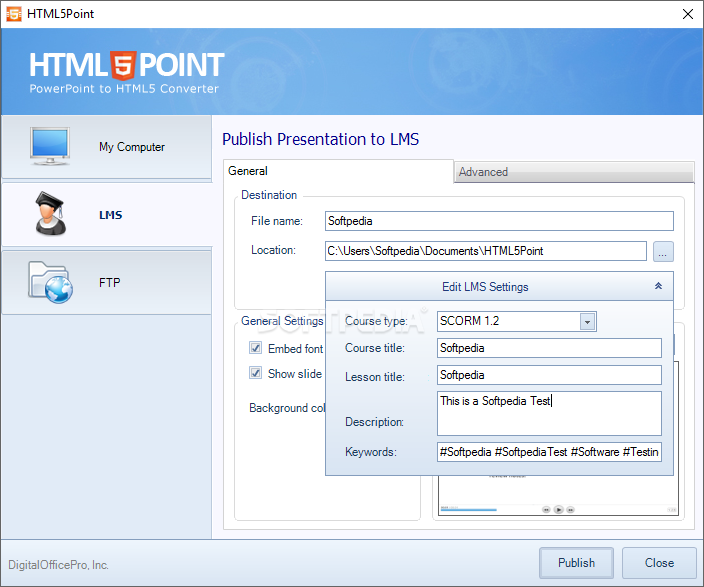Click the preview play button

pyautogui.click(x=559, y=509)
